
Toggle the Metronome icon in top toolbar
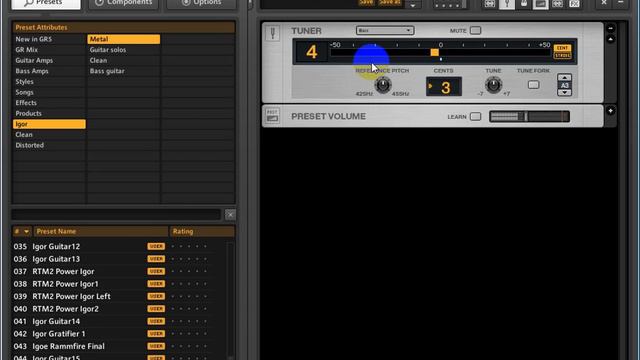[524, 4]
